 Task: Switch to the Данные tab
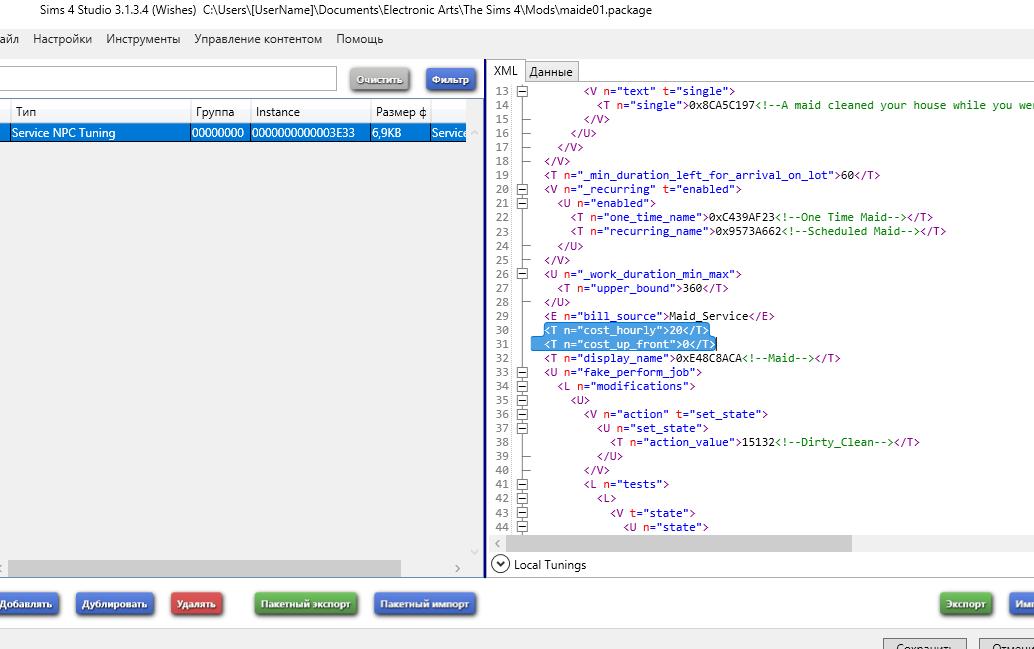pos(551,72)
